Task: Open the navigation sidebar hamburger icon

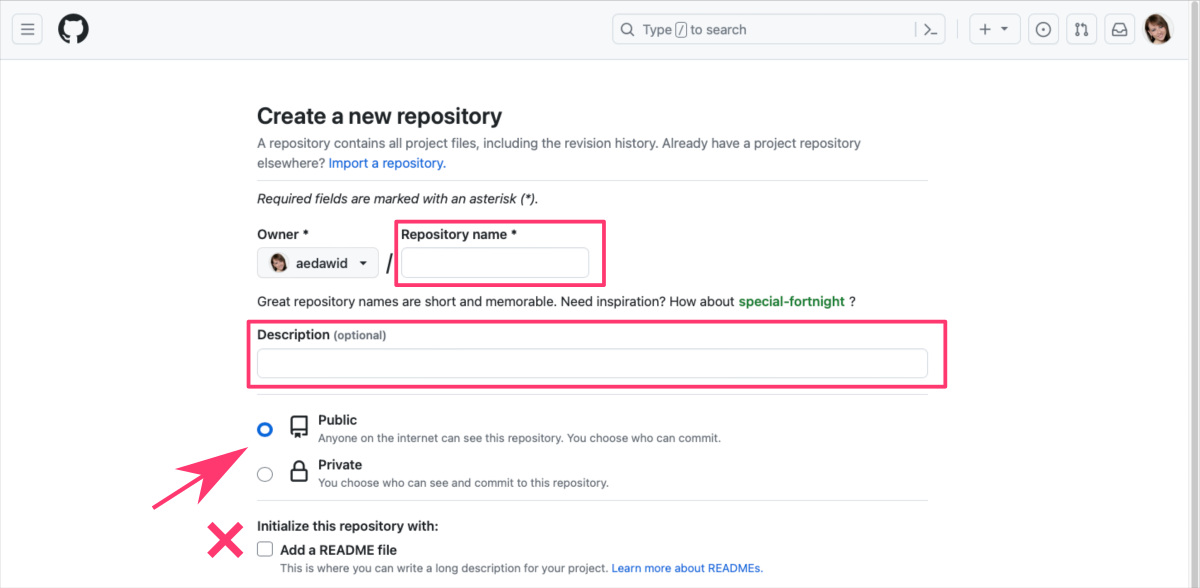Action: [27, 28]
